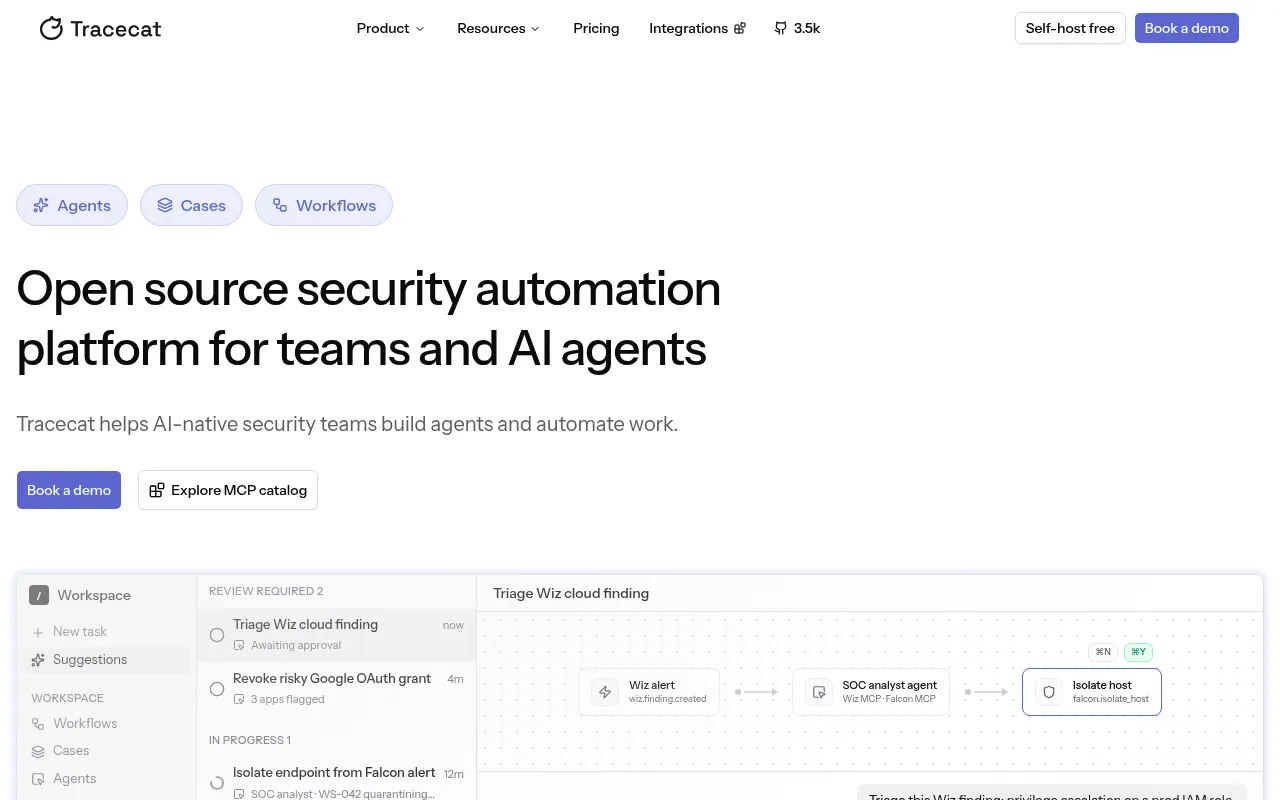Click the Explore MCP catalog button
This screenshot has height=800, width=1280.
tap(228, 490)
